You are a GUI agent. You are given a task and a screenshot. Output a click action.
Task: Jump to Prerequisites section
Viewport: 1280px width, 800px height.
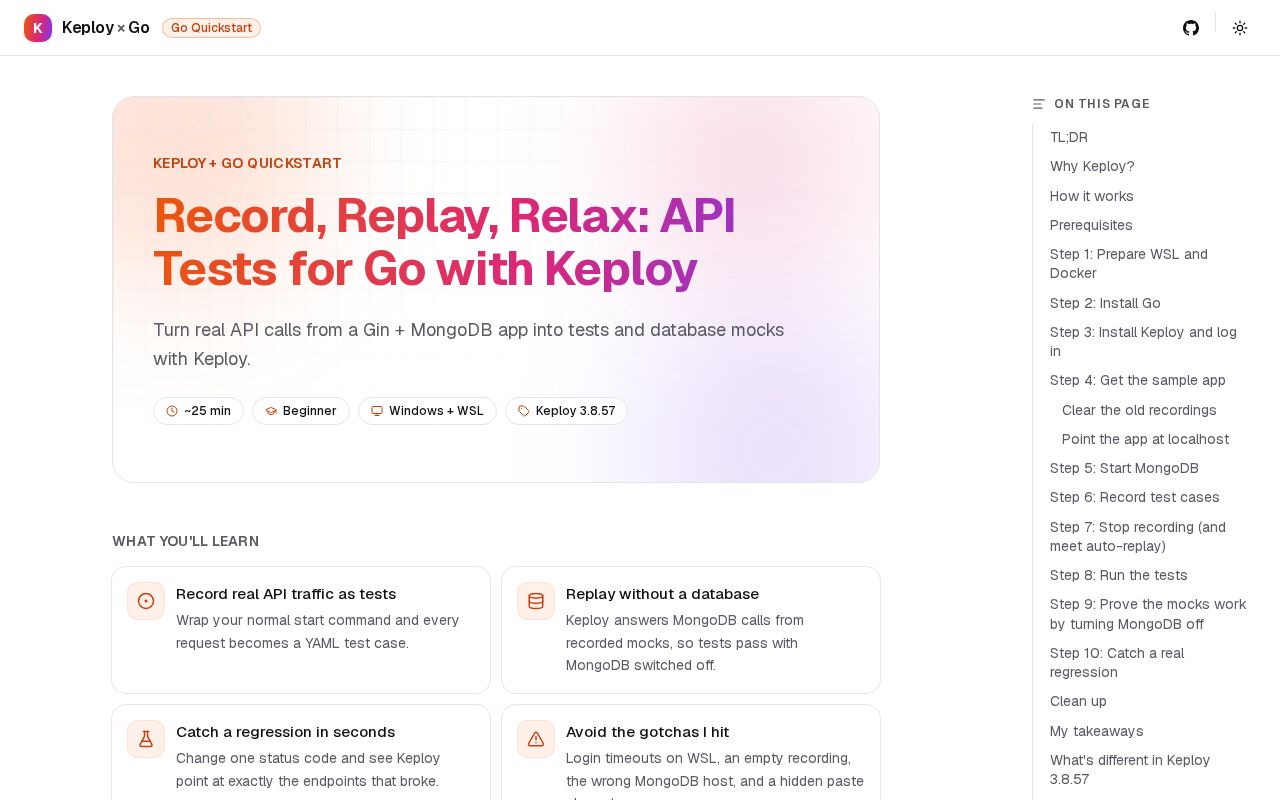(1091, 225)
